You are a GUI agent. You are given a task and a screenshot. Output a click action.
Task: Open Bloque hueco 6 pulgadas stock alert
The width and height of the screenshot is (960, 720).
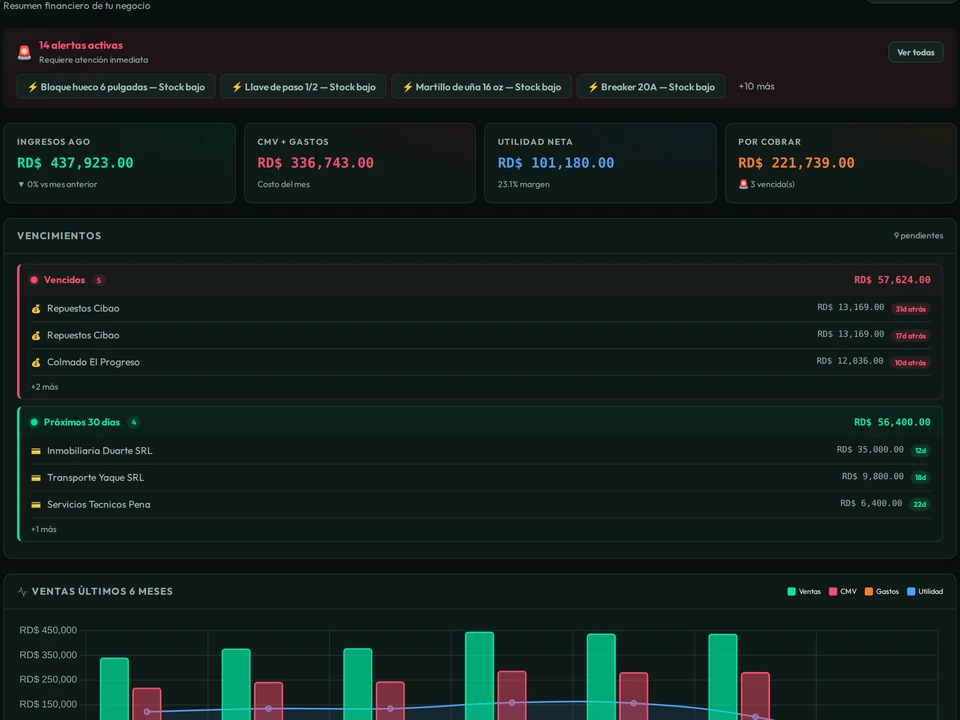point(116,87)
